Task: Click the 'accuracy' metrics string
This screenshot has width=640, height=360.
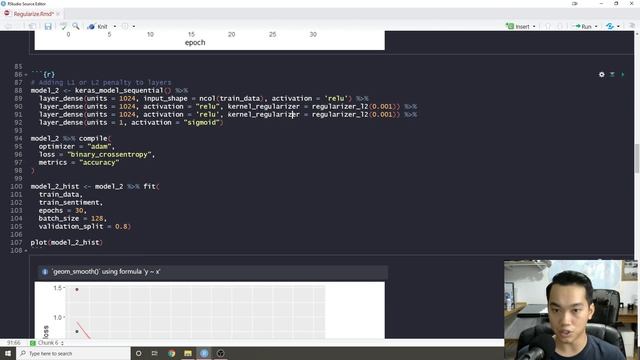Action: pos(99,162)
